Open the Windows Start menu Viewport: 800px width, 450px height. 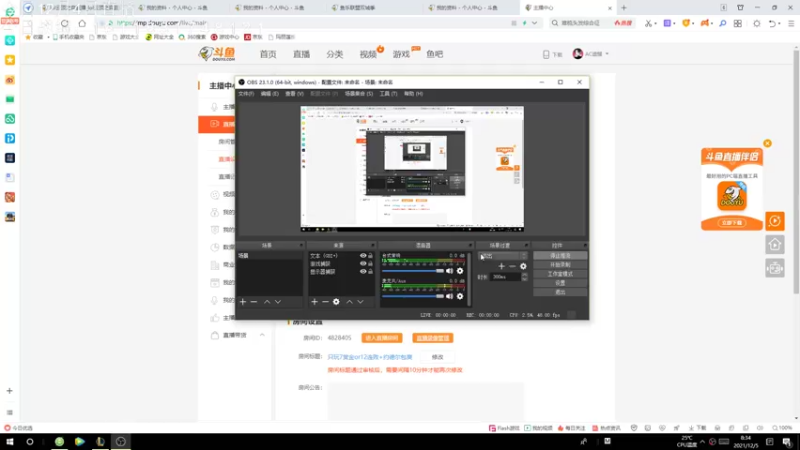pyautogui.click(x=10, y=442)
